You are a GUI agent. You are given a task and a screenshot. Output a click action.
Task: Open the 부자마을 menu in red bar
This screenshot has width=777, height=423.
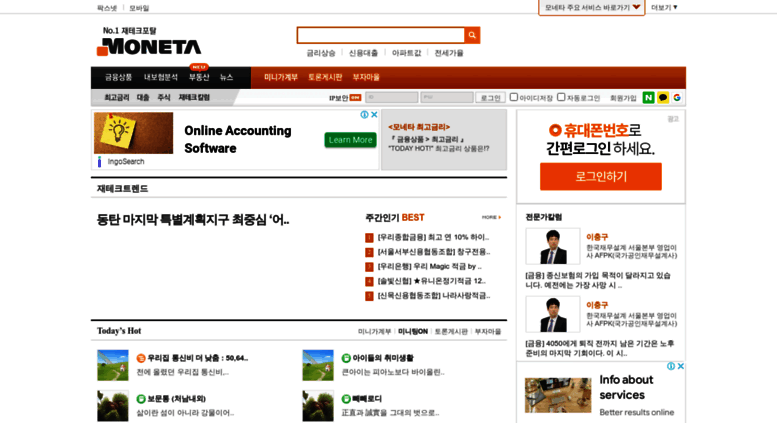[366, 77]
